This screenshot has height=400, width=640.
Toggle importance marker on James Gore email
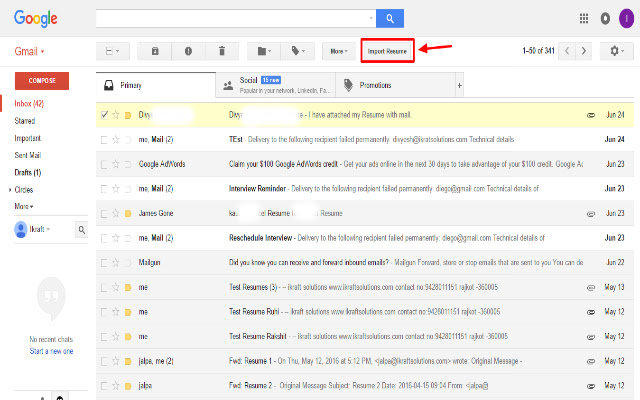click(128, 213)
